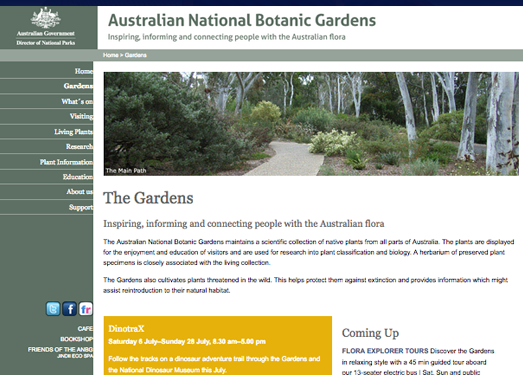Open Plant Information sidebar item
Viewport: 523px width, 375px height.
[x=66, y=162]
